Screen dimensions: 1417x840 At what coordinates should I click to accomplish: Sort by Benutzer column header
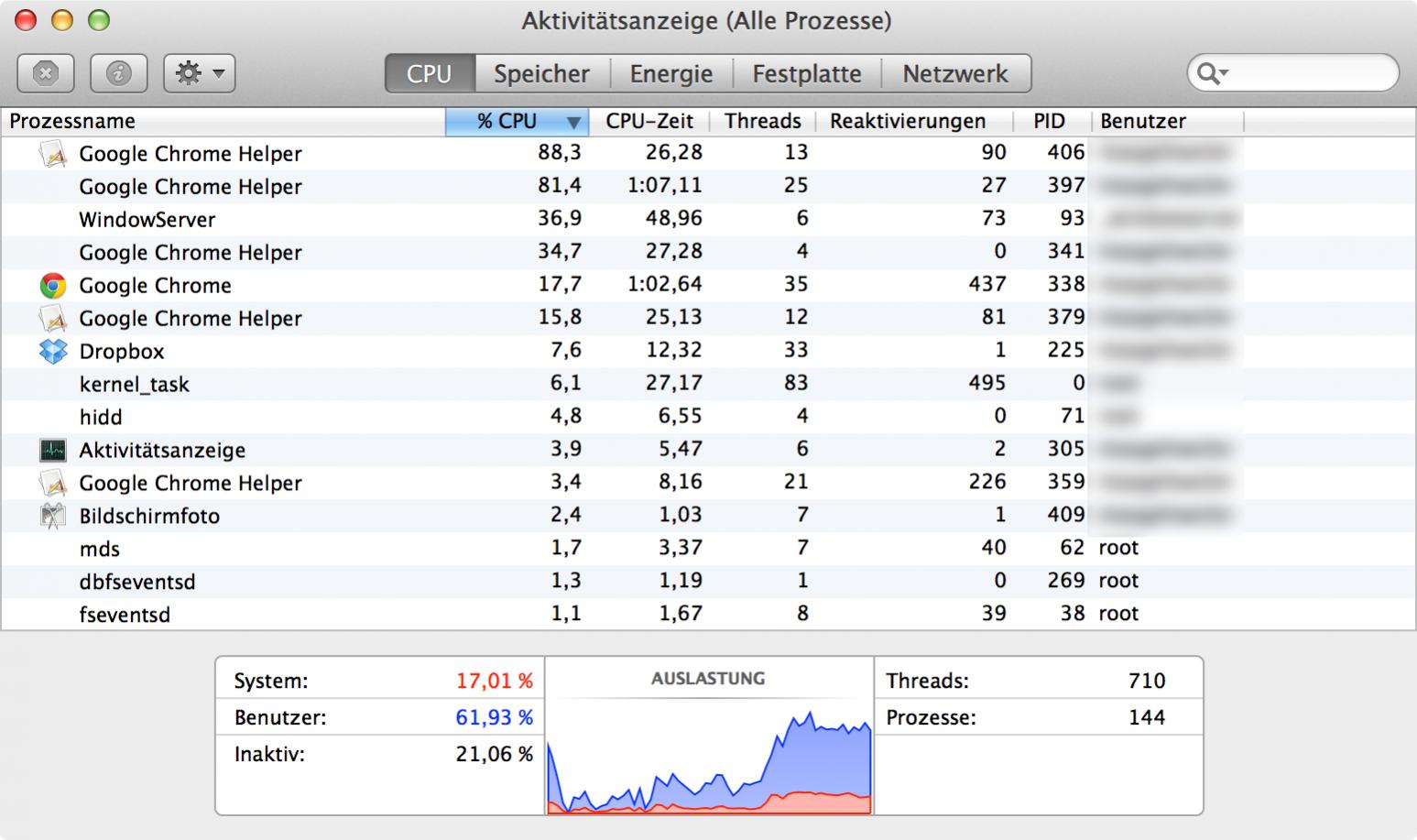[1168, 121]
